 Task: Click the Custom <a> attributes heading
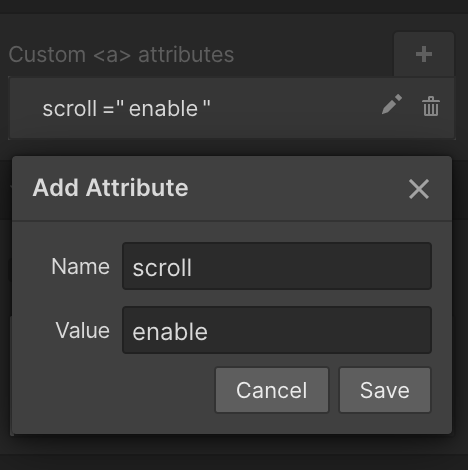tap(121, 54)
